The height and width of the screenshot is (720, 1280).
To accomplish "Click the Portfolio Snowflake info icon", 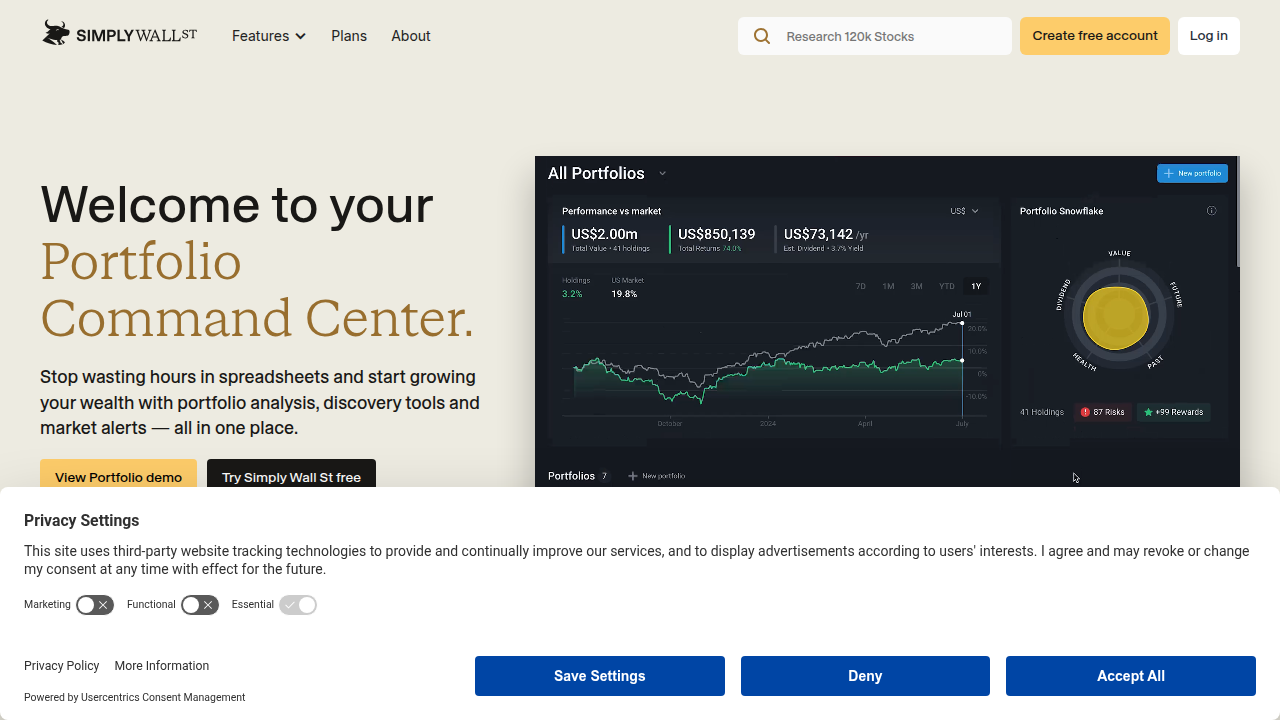I will 1212,211.
